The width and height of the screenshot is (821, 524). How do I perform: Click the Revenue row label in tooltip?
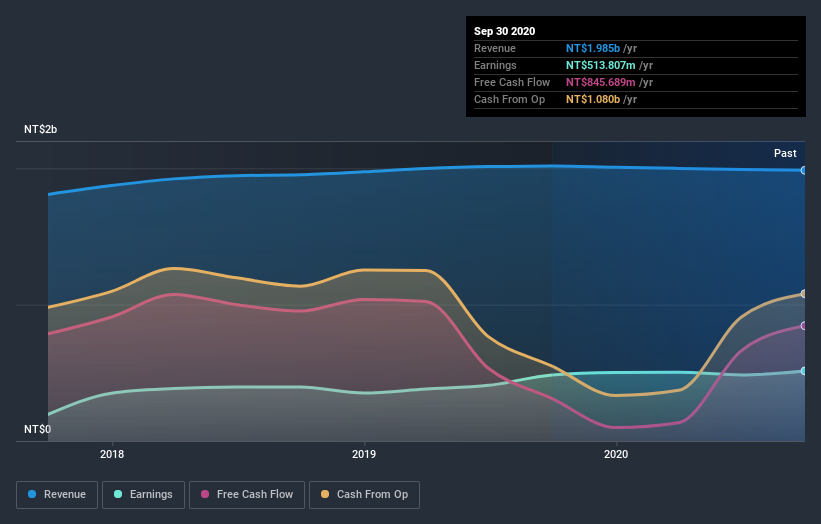pyautogui.click(x=495, y=48)
